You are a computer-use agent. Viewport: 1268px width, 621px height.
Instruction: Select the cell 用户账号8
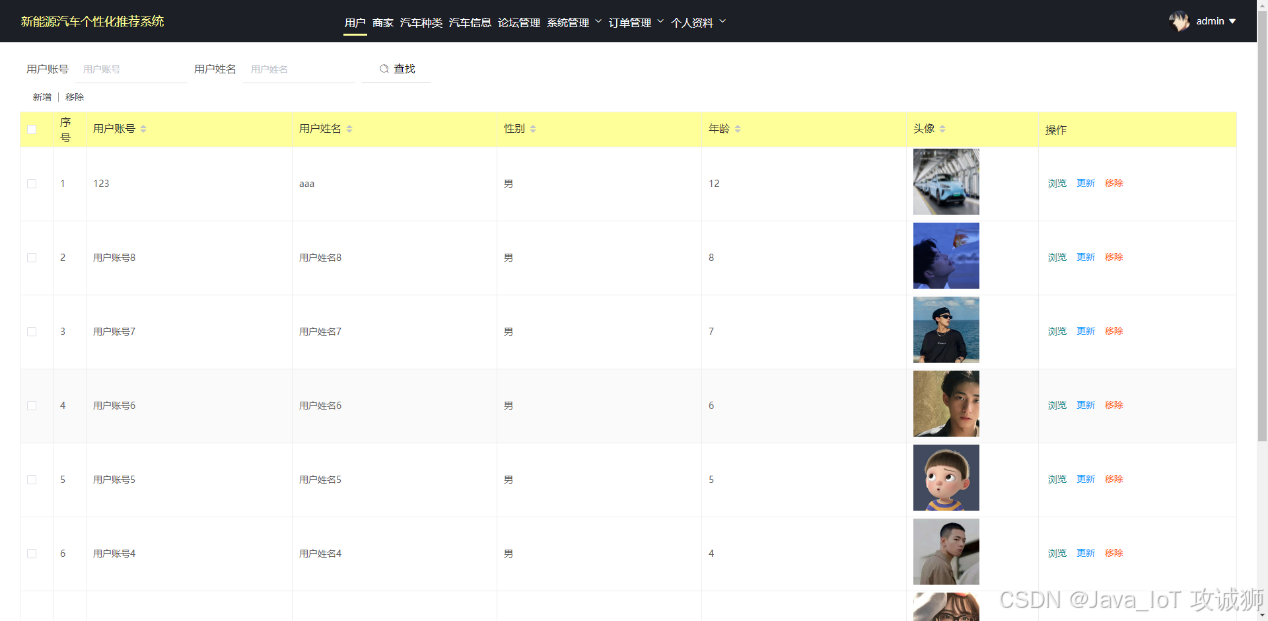(189, 258)
